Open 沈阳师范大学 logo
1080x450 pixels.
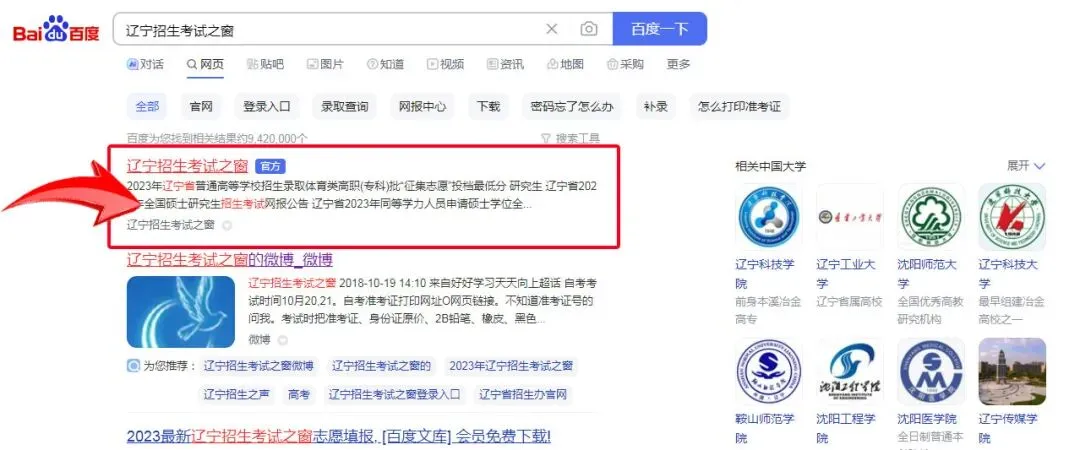[x=931, y=217]
